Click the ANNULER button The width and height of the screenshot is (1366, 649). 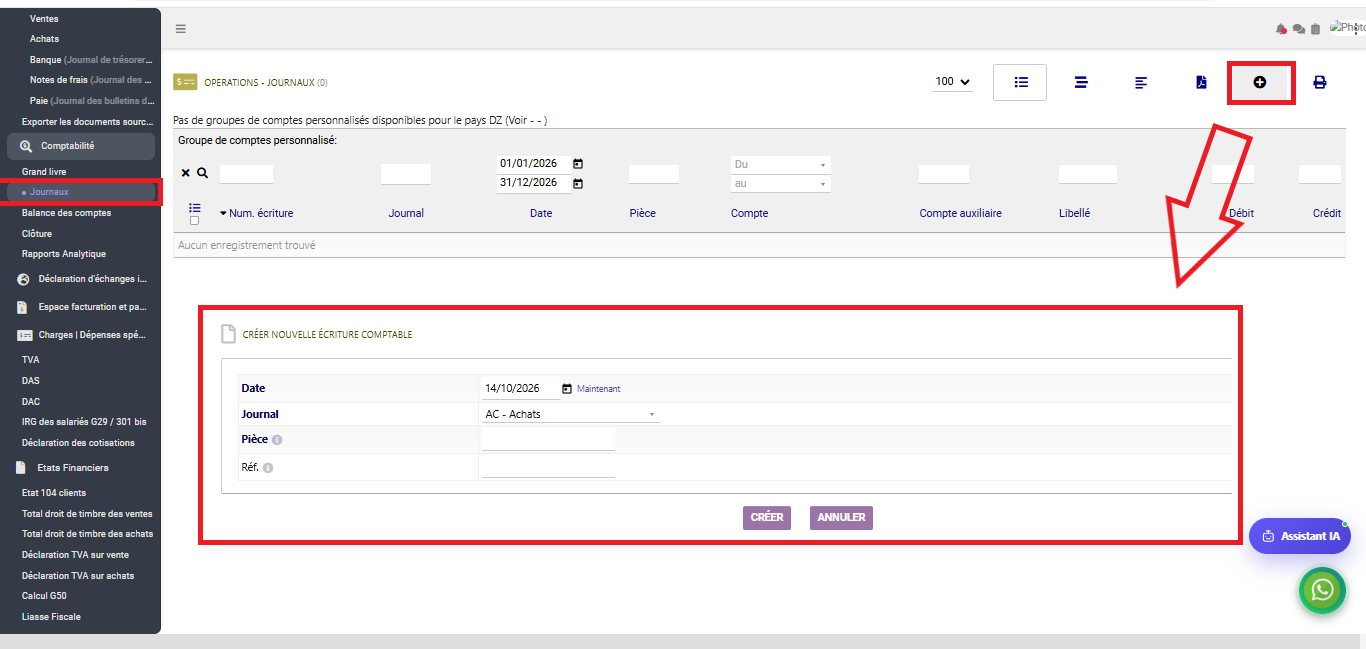841,518
